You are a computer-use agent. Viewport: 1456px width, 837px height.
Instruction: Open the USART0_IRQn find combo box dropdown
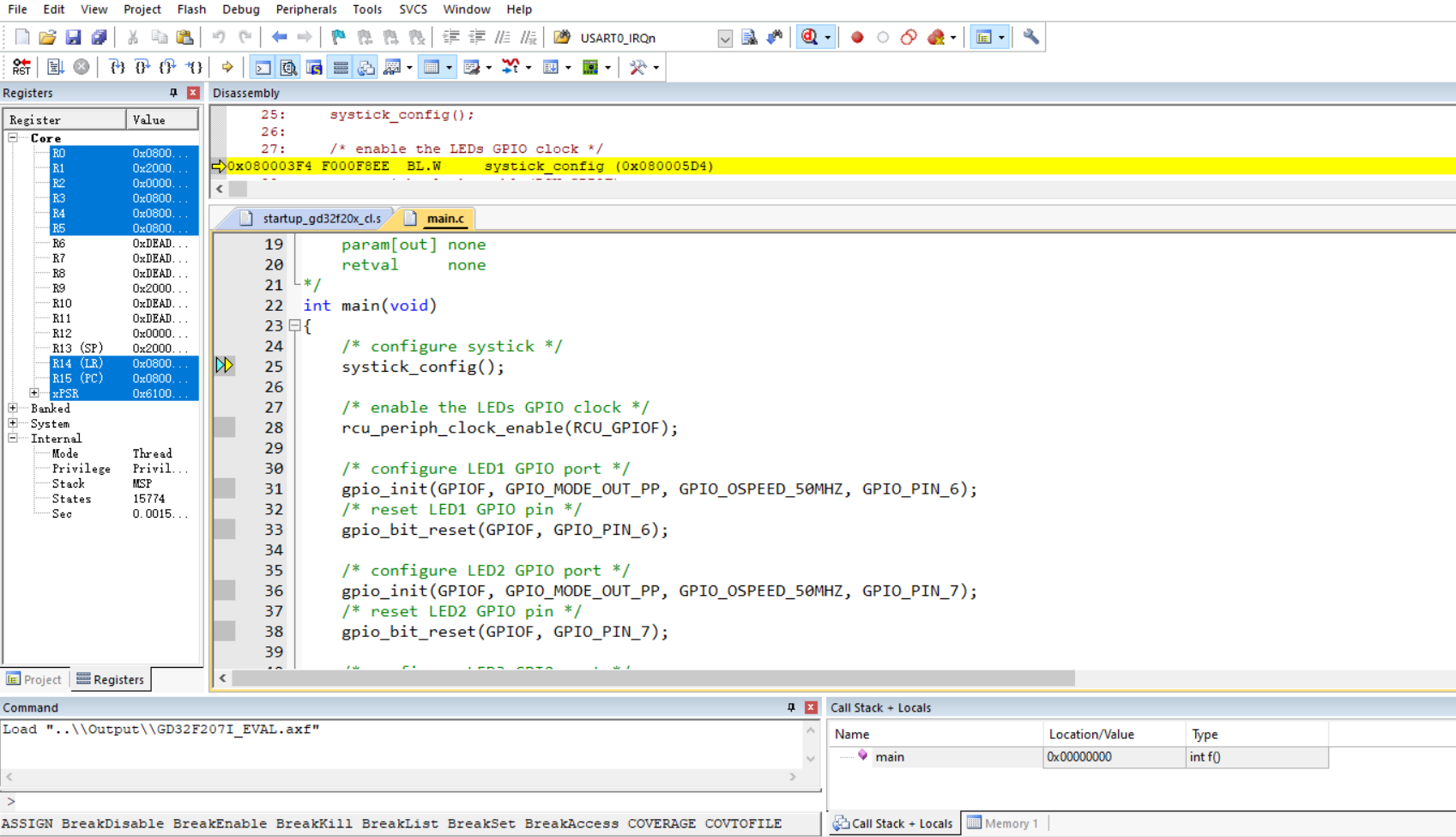point(725,38)
